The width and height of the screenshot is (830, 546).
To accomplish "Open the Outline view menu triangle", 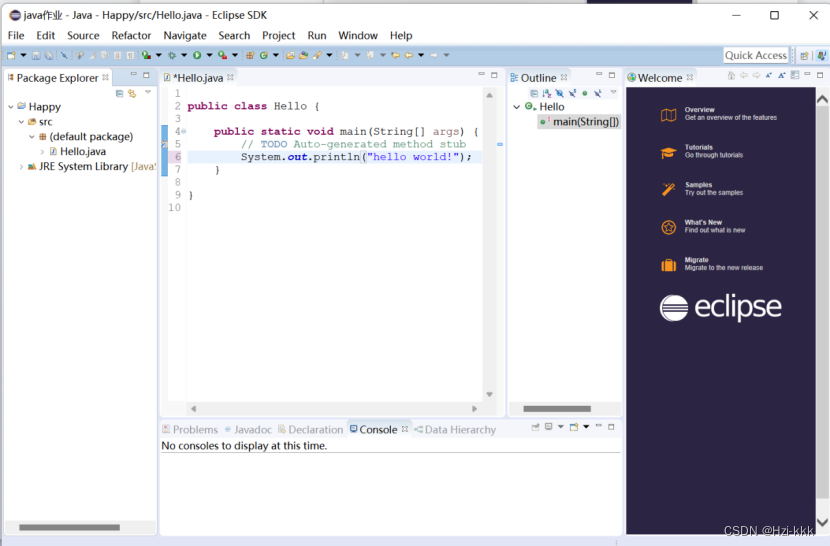I will click(614, 92).
